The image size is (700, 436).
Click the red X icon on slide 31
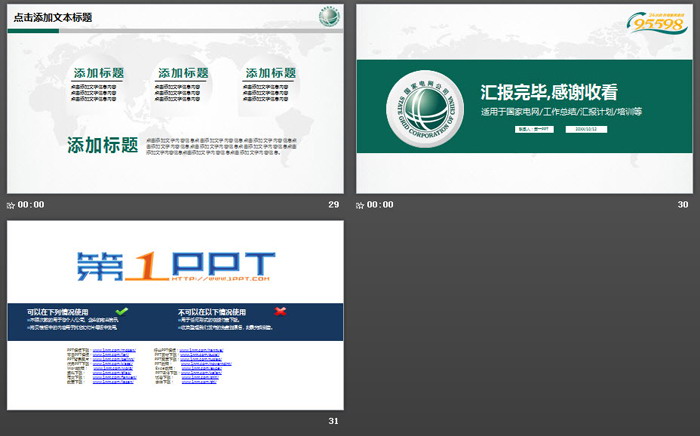pos(280,311)
